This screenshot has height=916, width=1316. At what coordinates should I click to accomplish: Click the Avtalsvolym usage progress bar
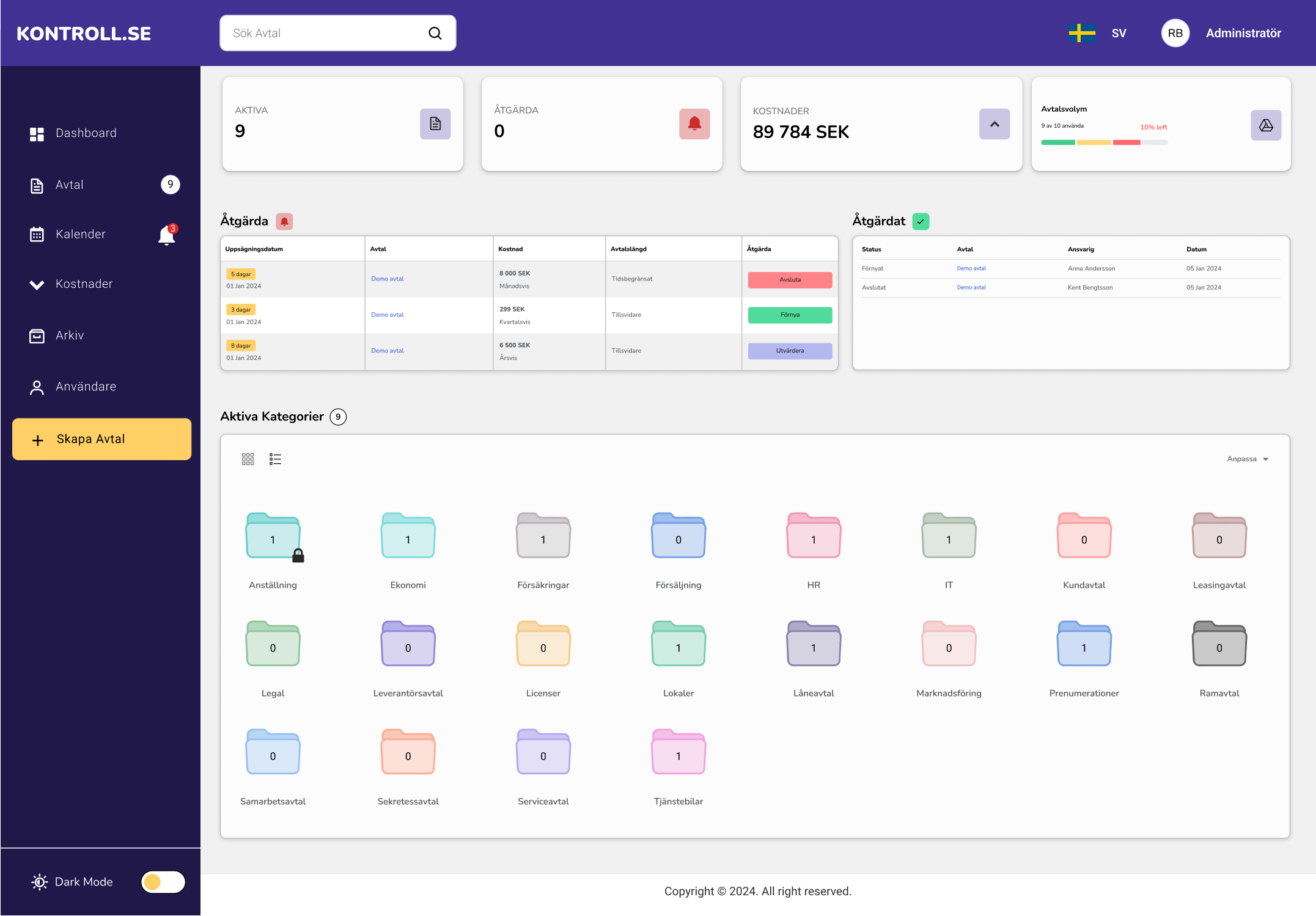pos(1104,142)
